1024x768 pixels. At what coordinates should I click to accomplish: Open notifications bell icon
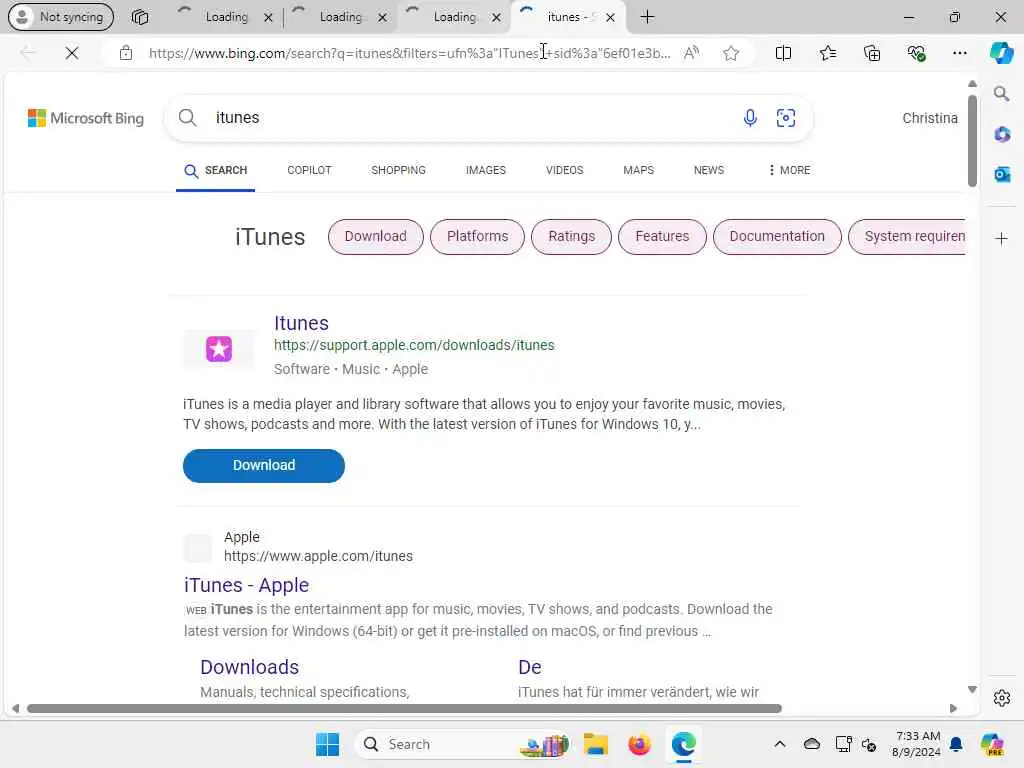(x=956, y=744)
